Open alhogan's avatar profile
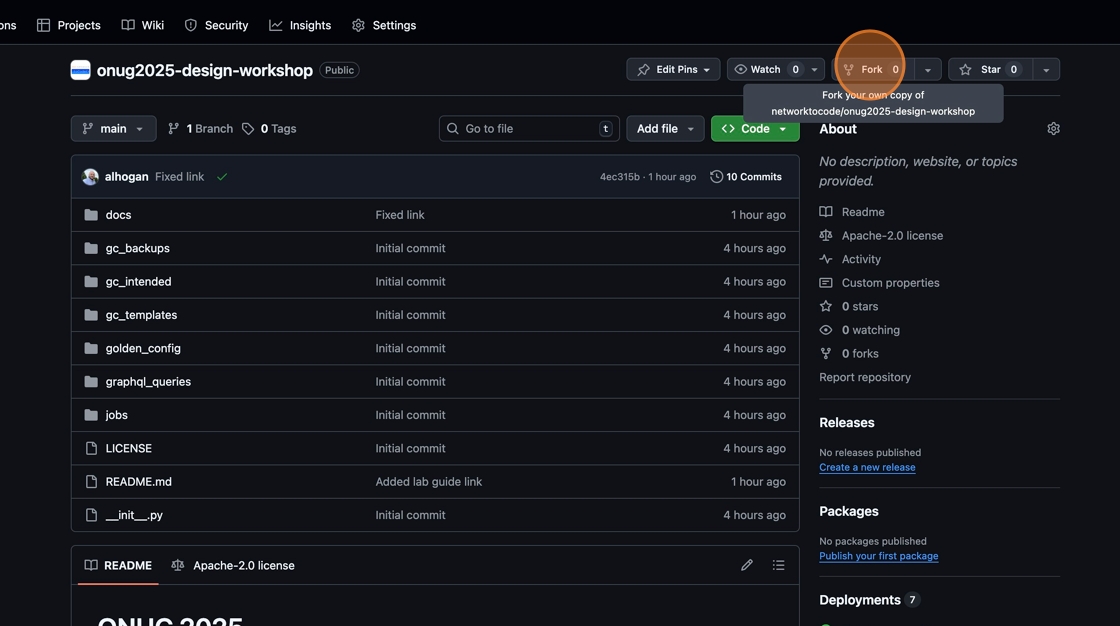 click(x=90, y=177)
